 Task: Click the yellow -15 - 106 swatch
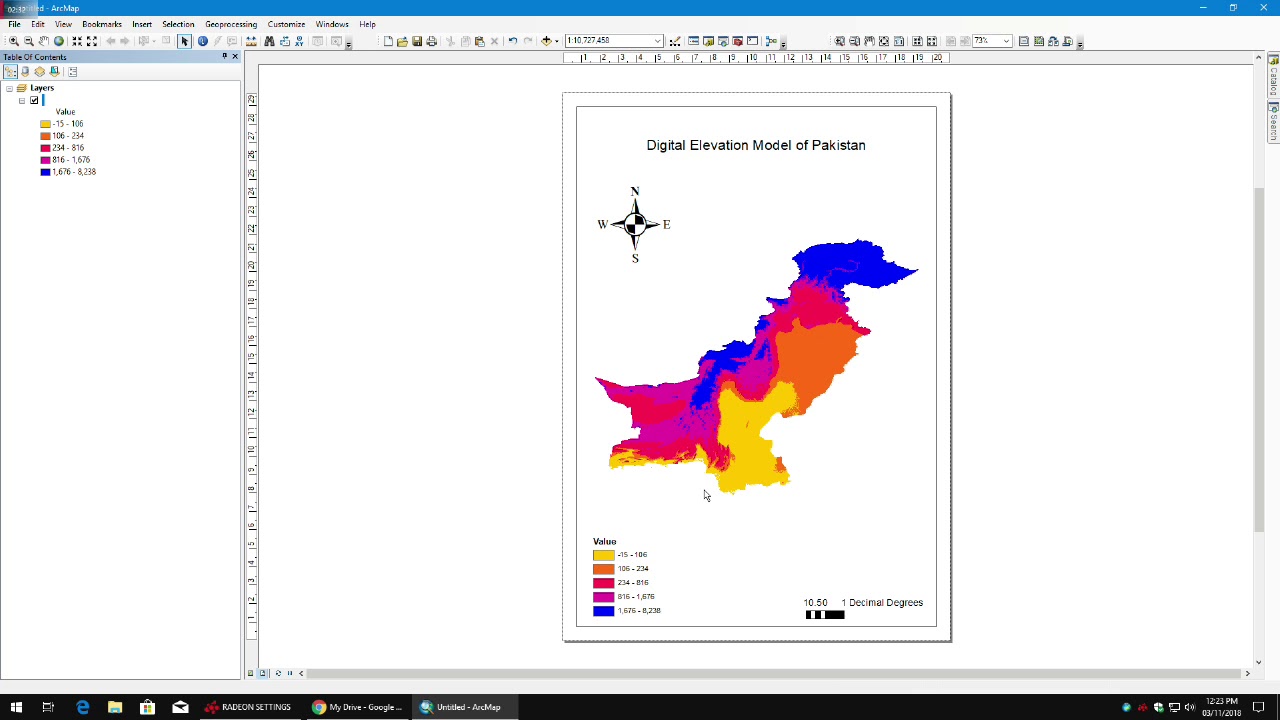tap(45, 124)
